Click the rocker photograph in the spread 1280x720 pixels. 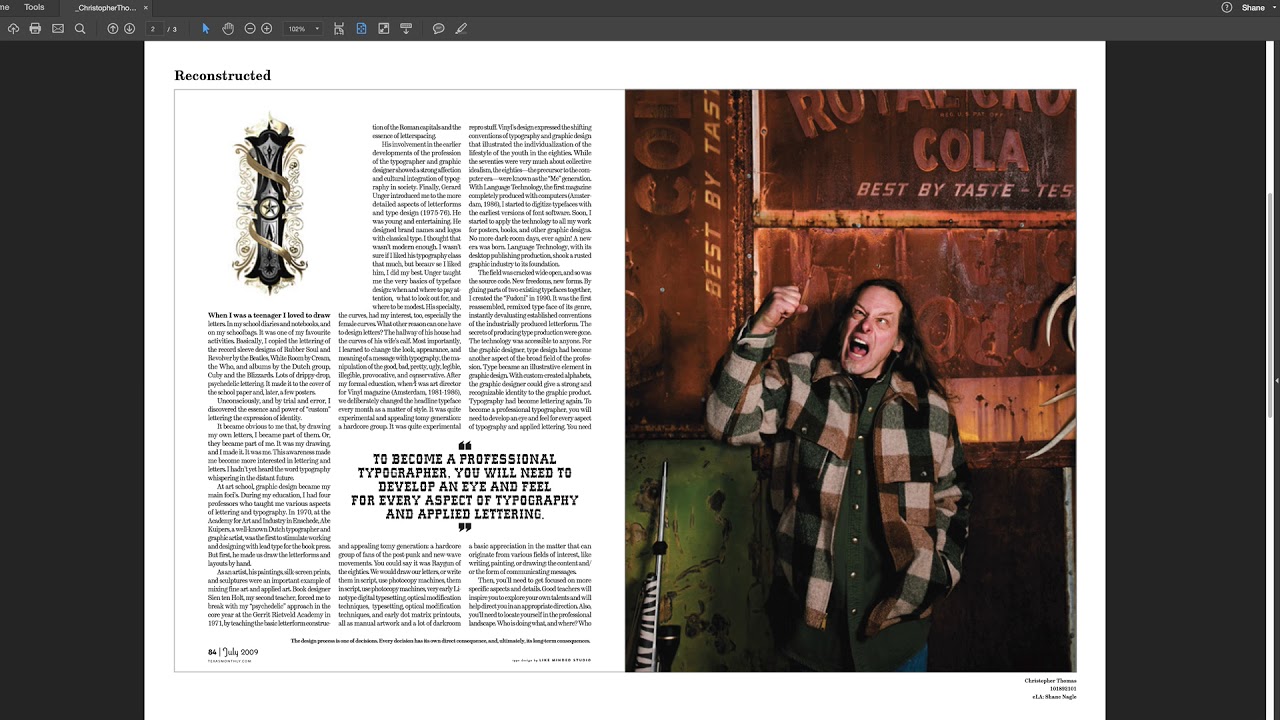point(850,380)
